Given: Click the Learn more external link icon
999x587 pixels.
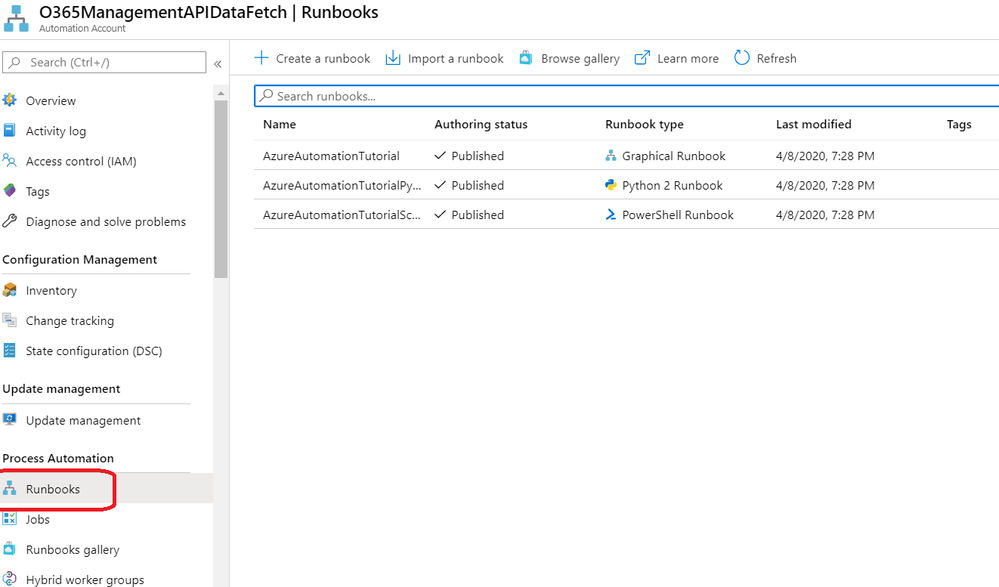Looking at the screenshot, I should point(642,58).
